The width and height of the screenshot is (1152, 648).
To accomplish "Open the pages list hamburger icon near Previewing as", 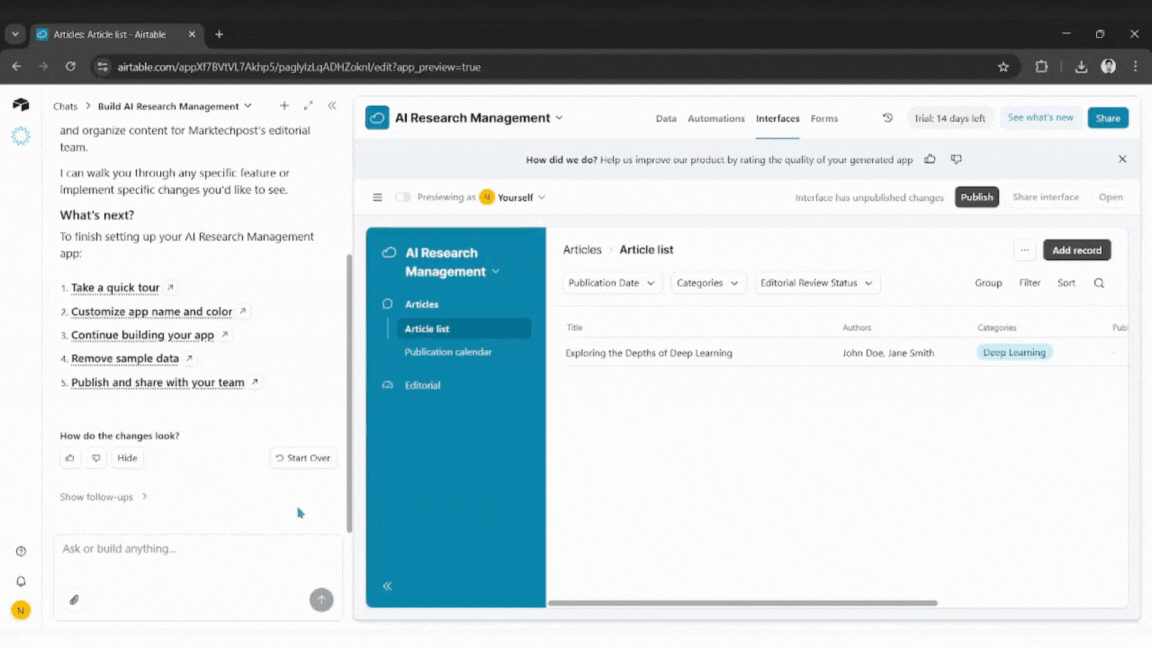I will pos(378,197).
